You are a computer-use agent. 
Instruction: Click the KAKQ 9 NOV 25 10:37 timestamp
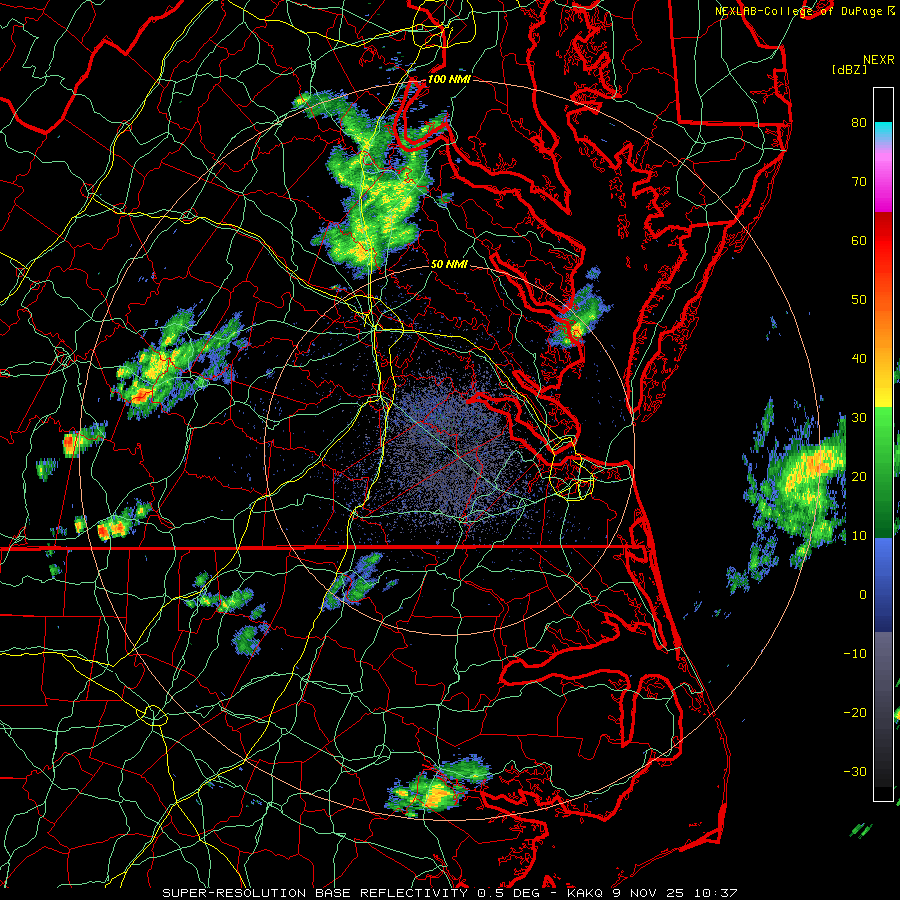pyautogui.click(x=652, y=893)
